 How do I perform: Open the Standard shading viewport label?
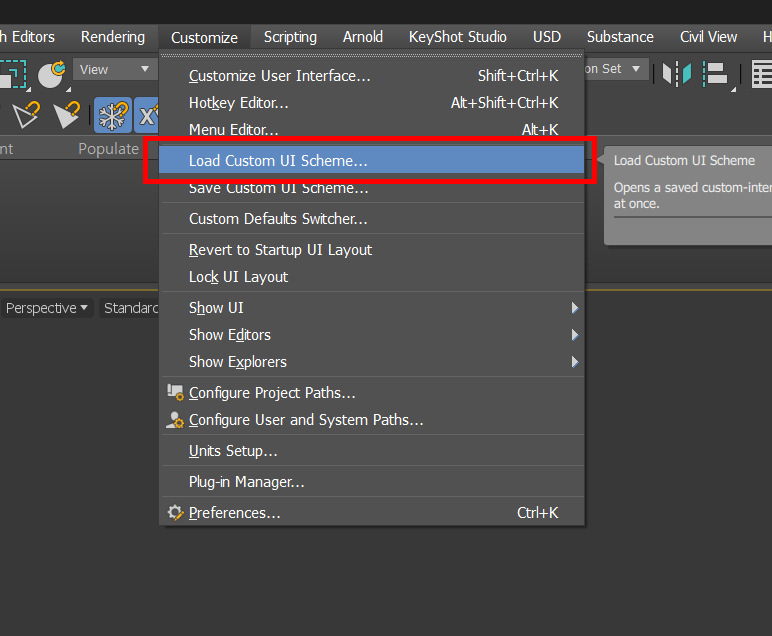pos(129,308)
